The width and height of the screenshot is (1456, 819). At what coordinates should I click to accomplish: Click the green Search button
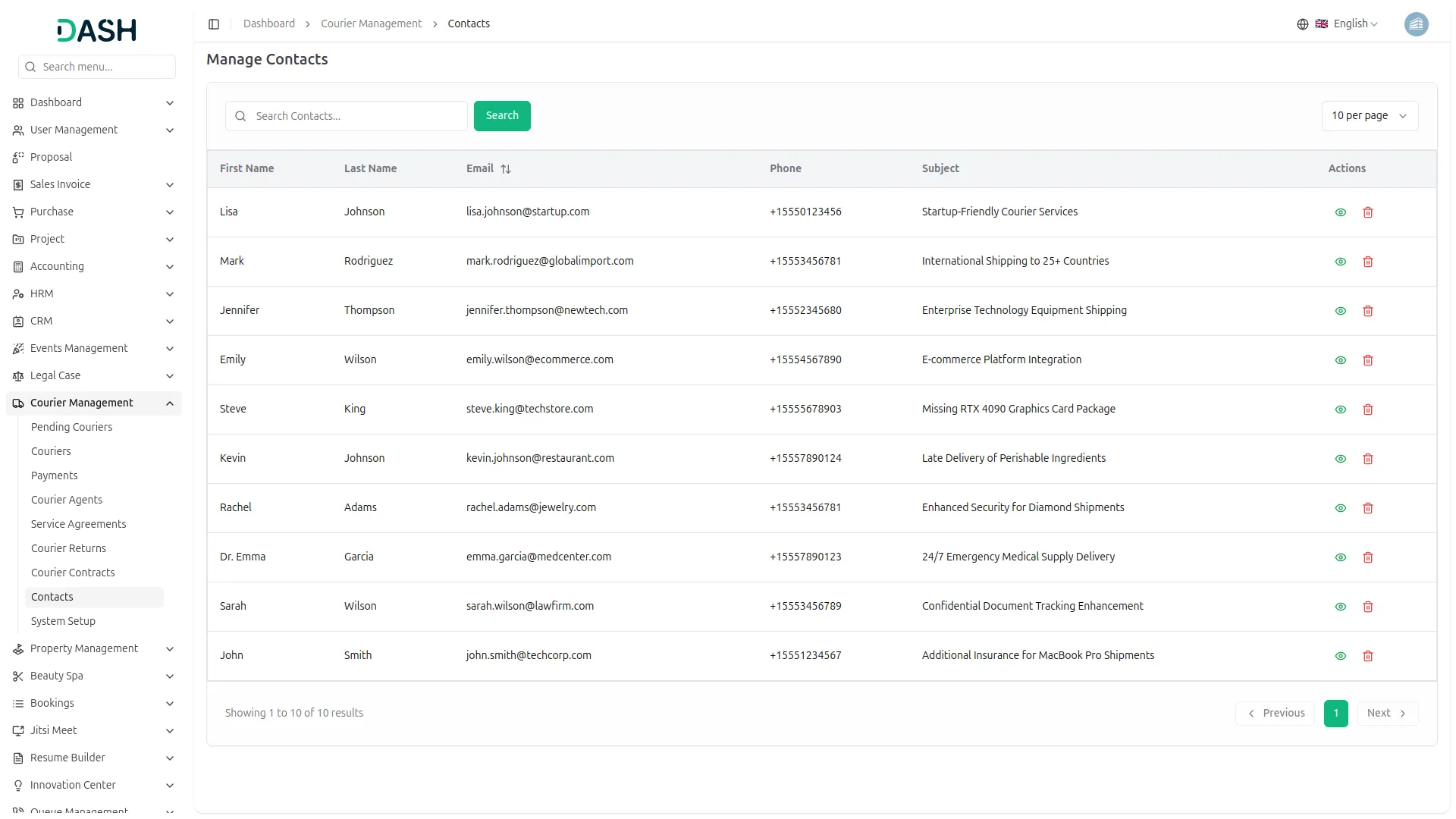502,116
